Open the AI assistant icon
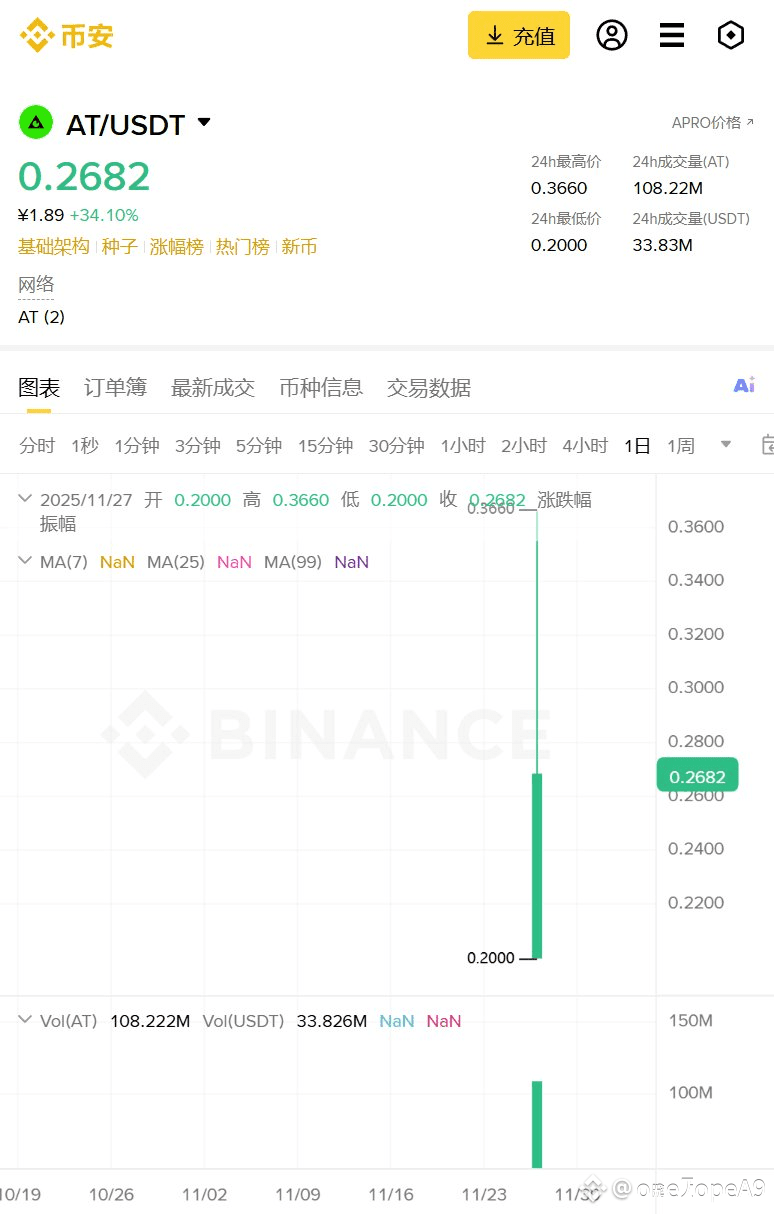This screenshot has width=774, height=1214. 744,385
